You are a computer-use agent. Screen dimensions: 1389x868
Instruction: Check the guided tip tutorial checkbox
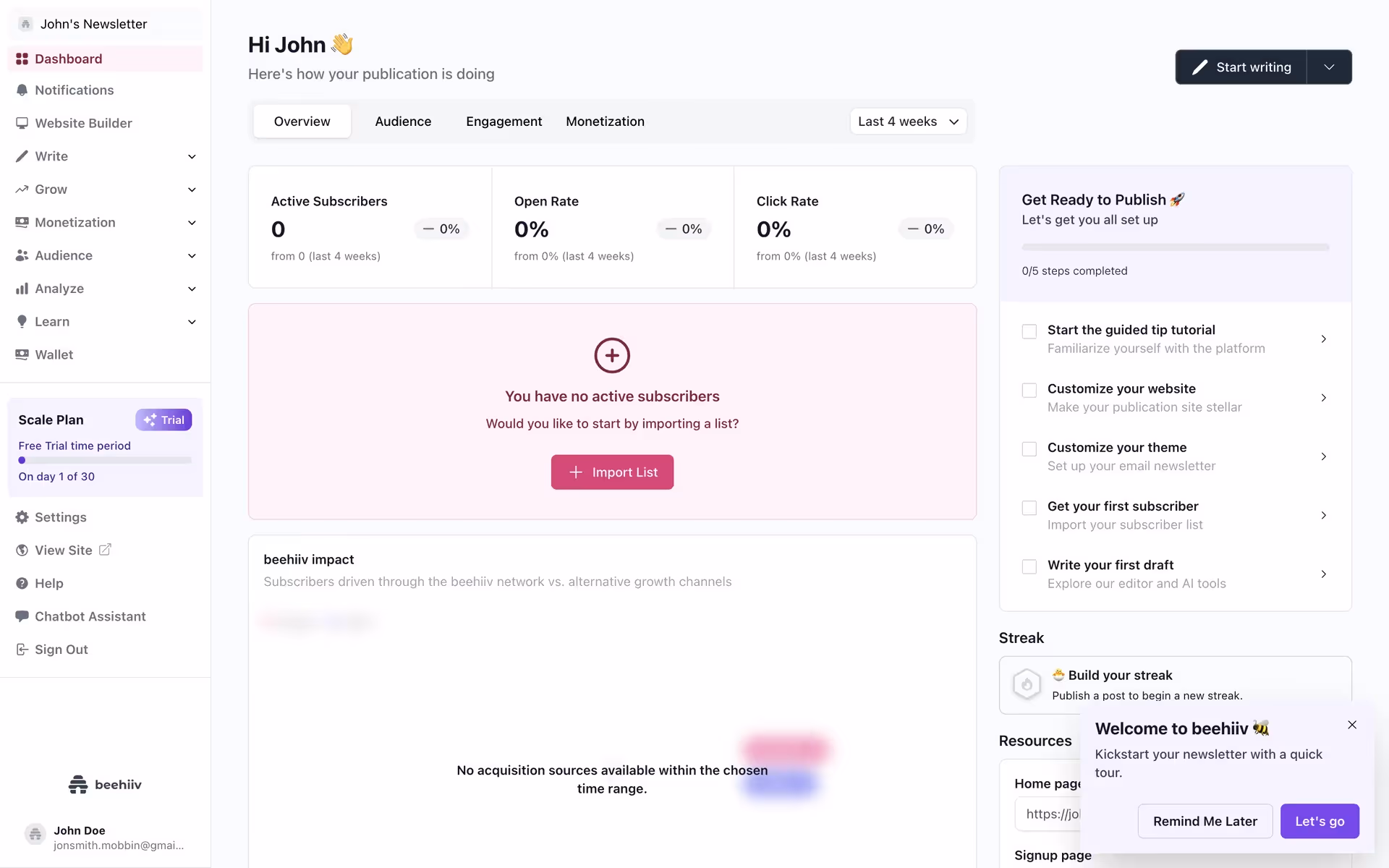(1029, 332)
